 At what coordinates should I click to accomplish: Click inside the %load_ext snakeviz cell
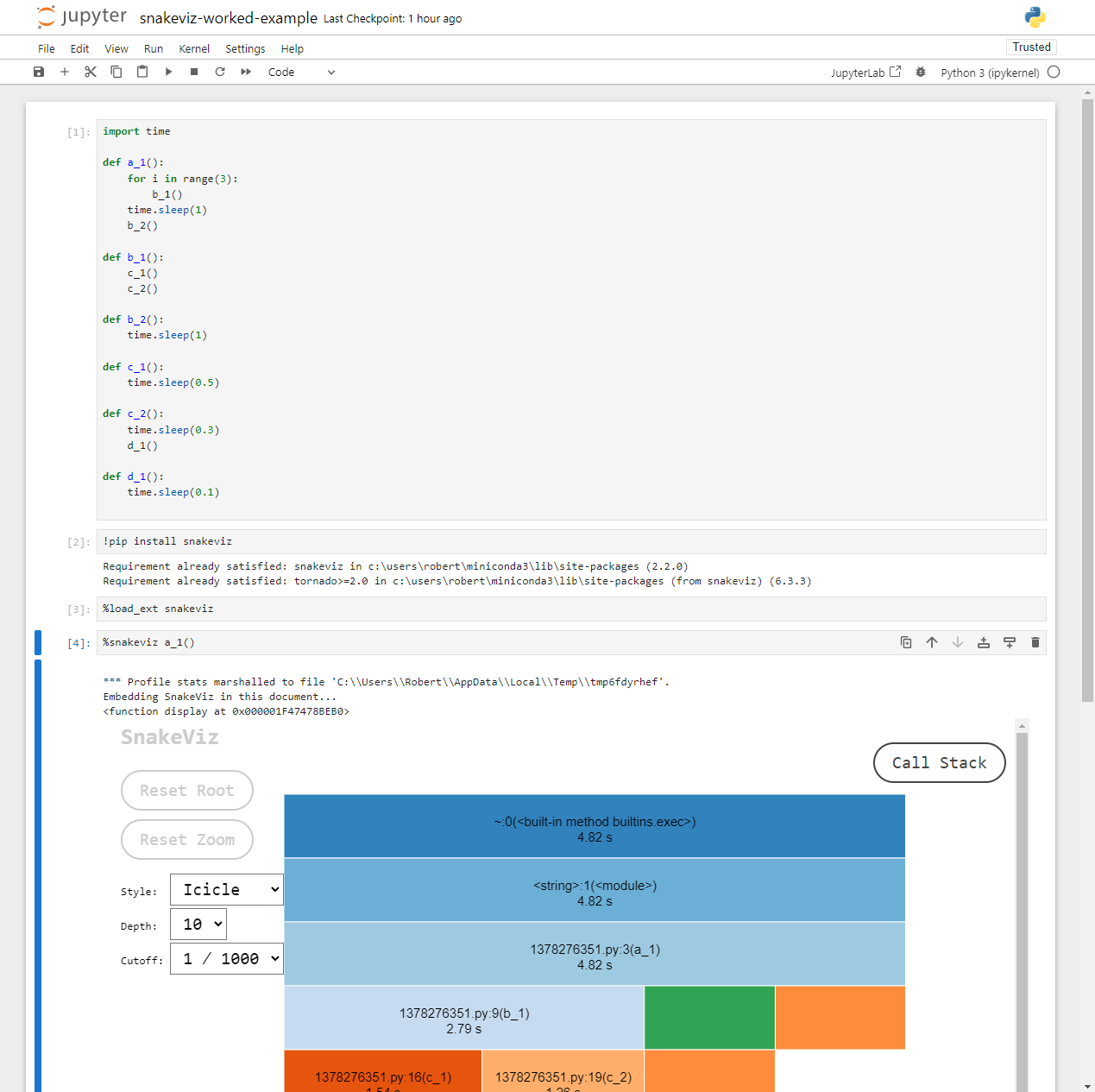571,609
